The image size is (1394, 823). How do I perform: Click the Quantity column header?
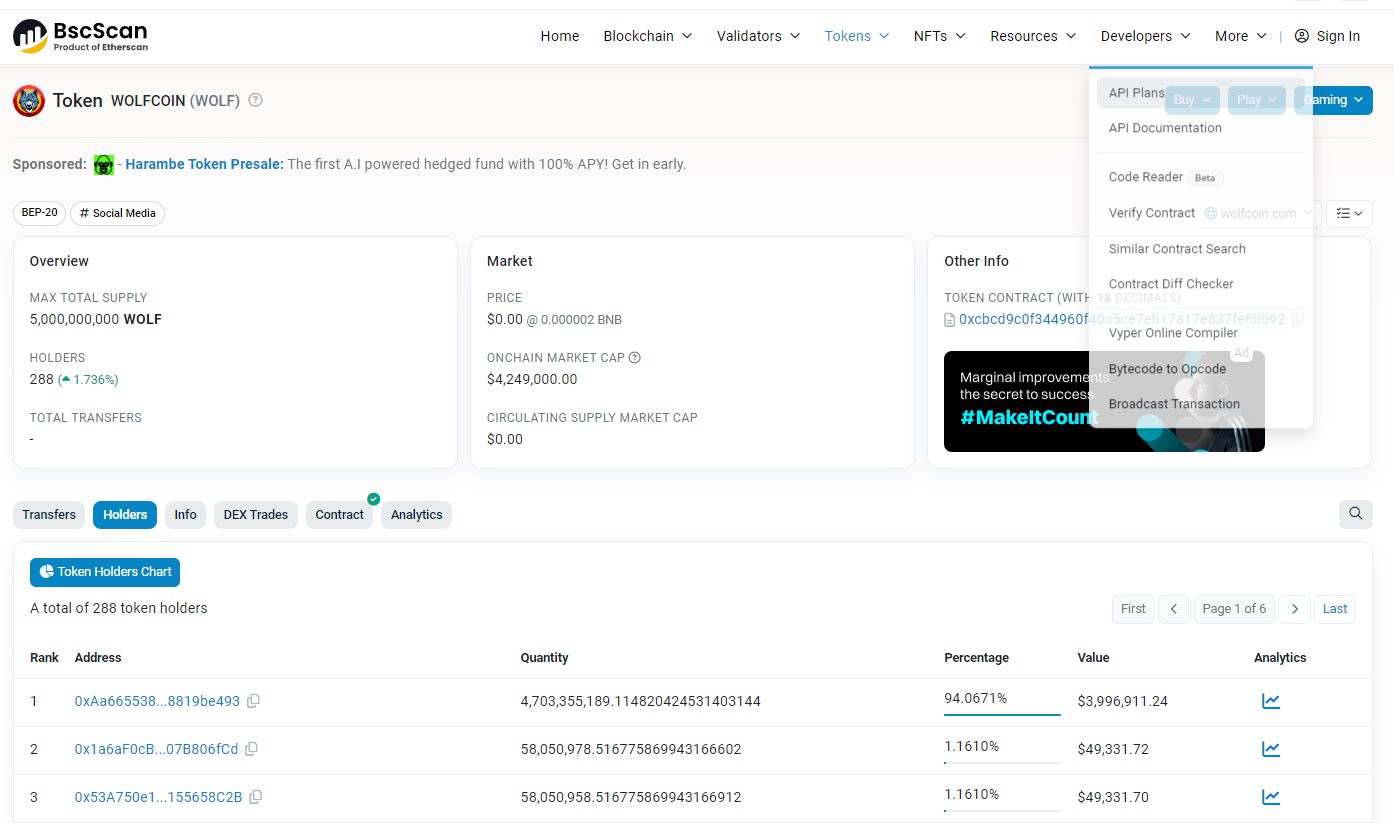(x=544, y=657)
